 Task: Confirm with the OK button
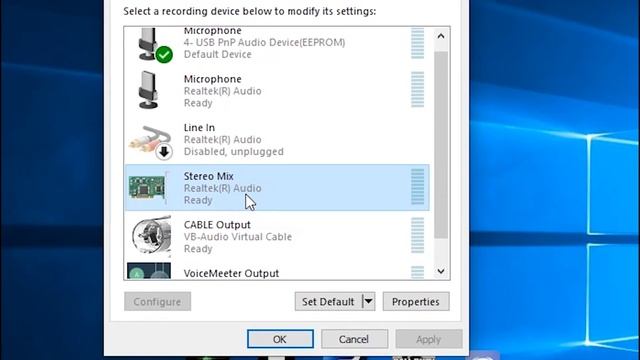tap(280, 339)
